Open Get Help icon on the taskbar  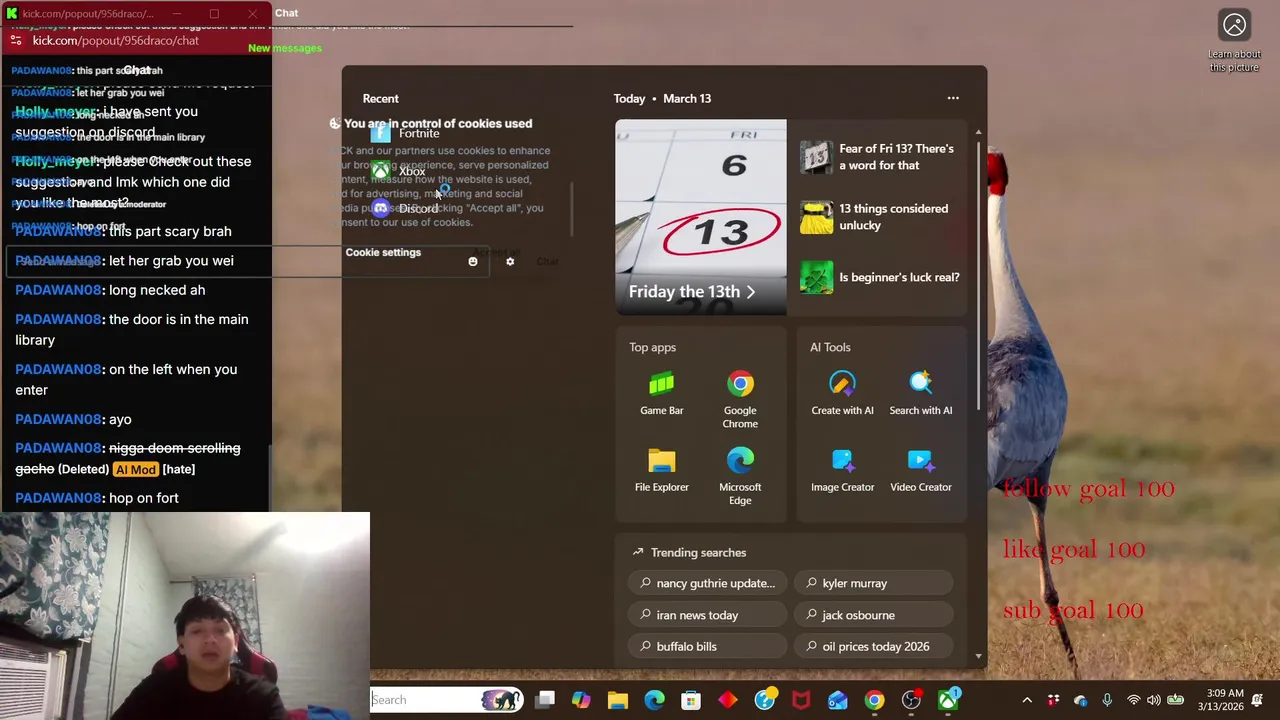(765, 700)
